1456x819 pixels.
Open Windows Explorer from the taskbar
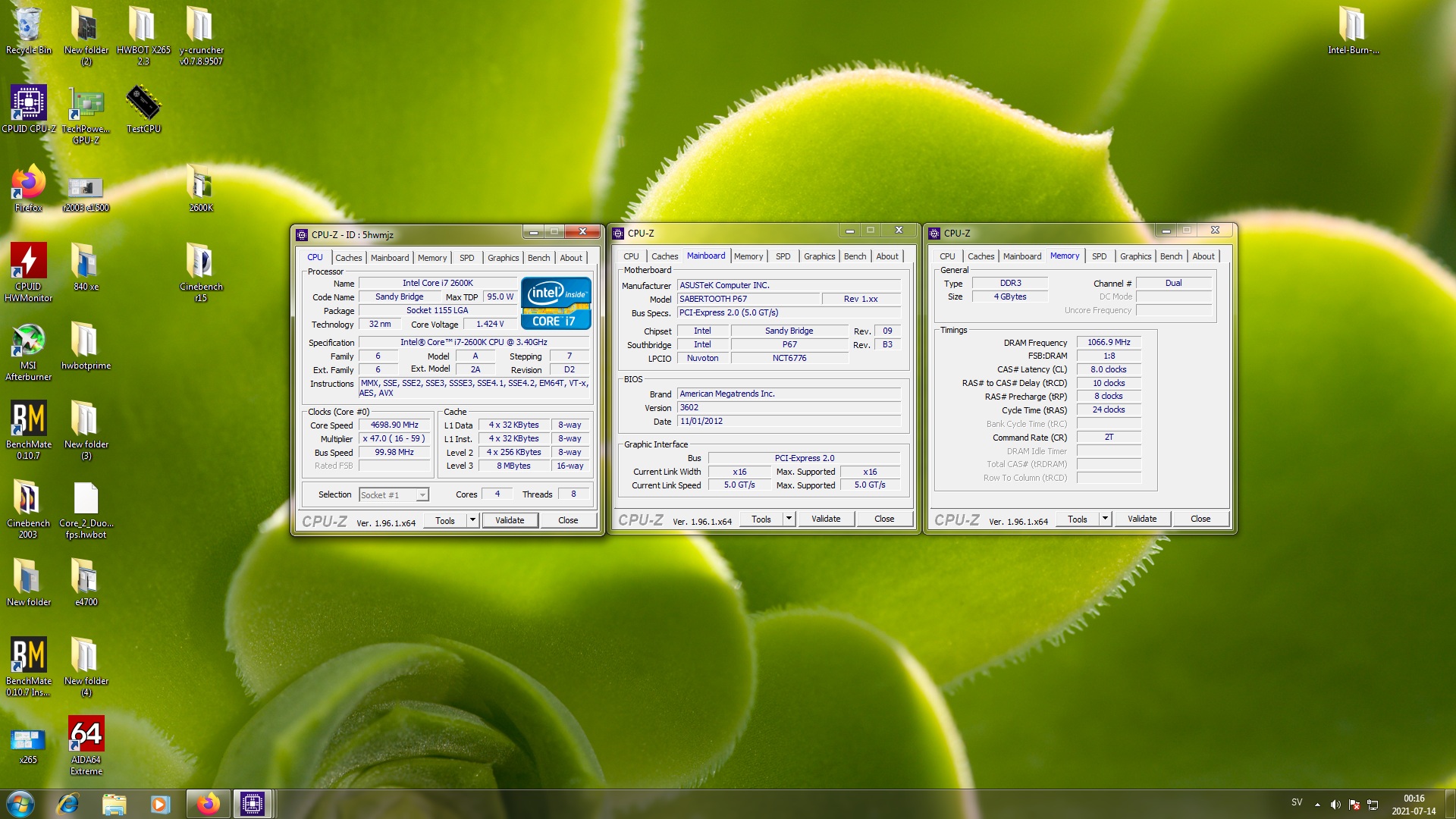tap(114, 804)
